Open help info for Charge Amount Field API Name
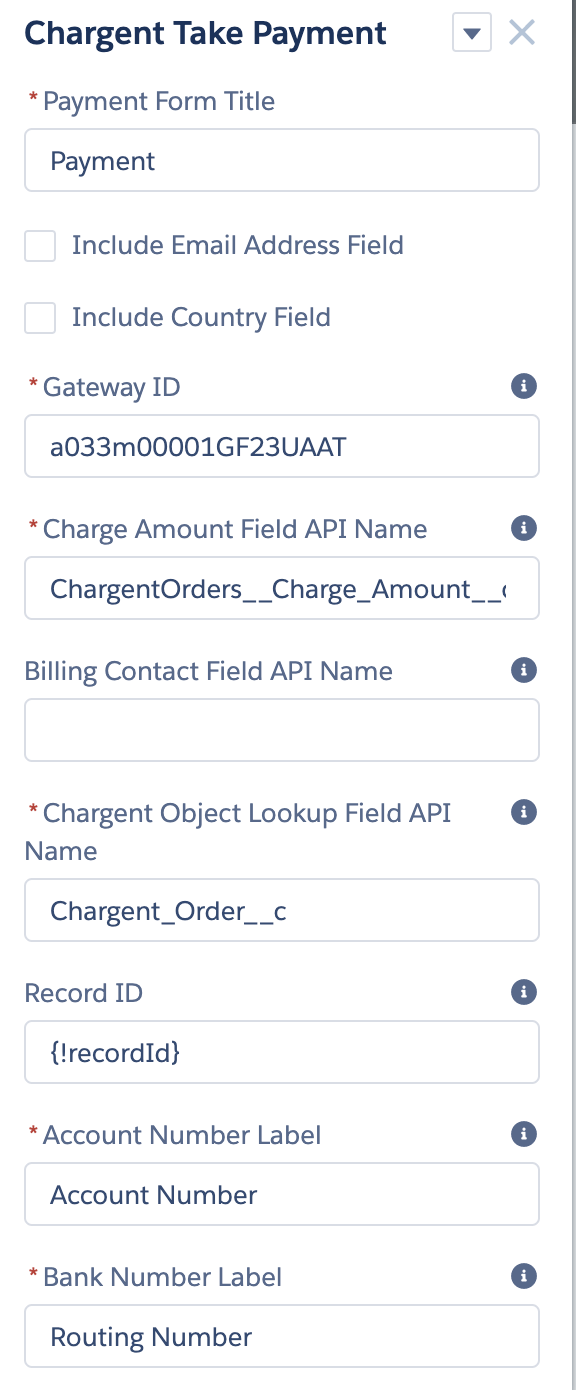Image resolution: width=576 pixels, height=1390 pixels. pos(523,528)
